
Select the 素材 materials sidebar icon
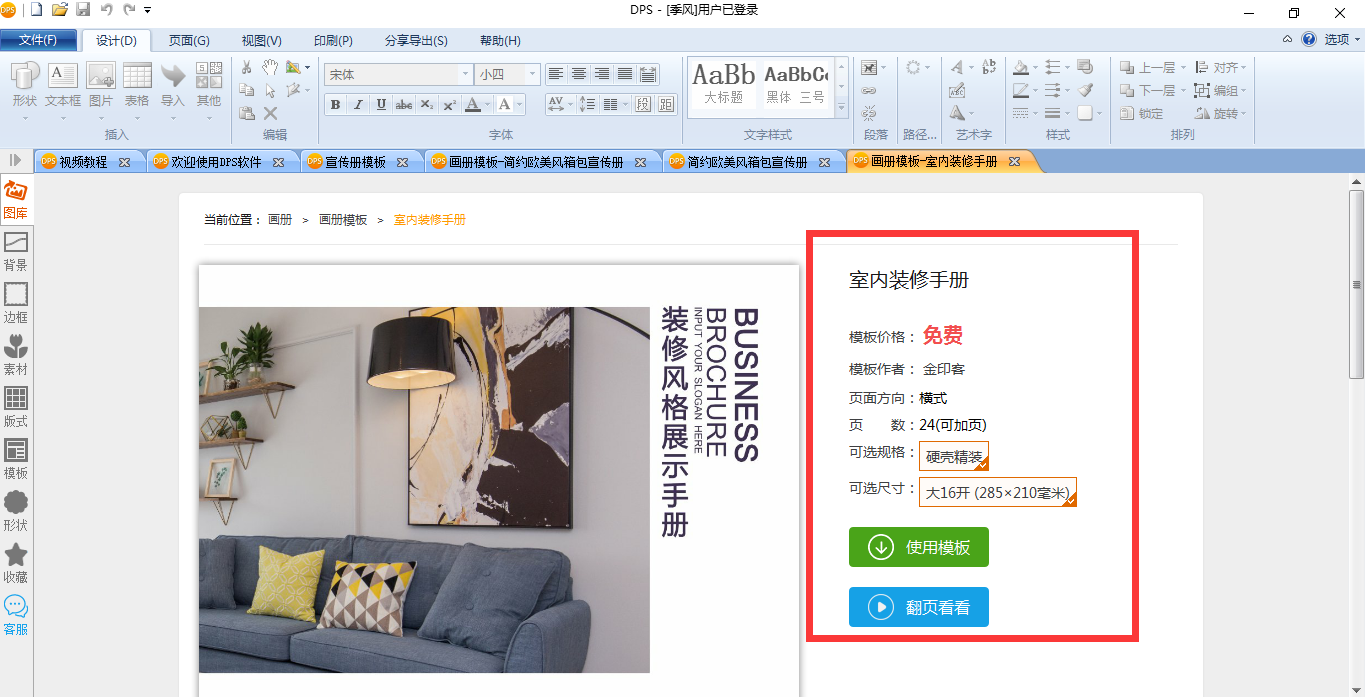(x=16, y=355)
